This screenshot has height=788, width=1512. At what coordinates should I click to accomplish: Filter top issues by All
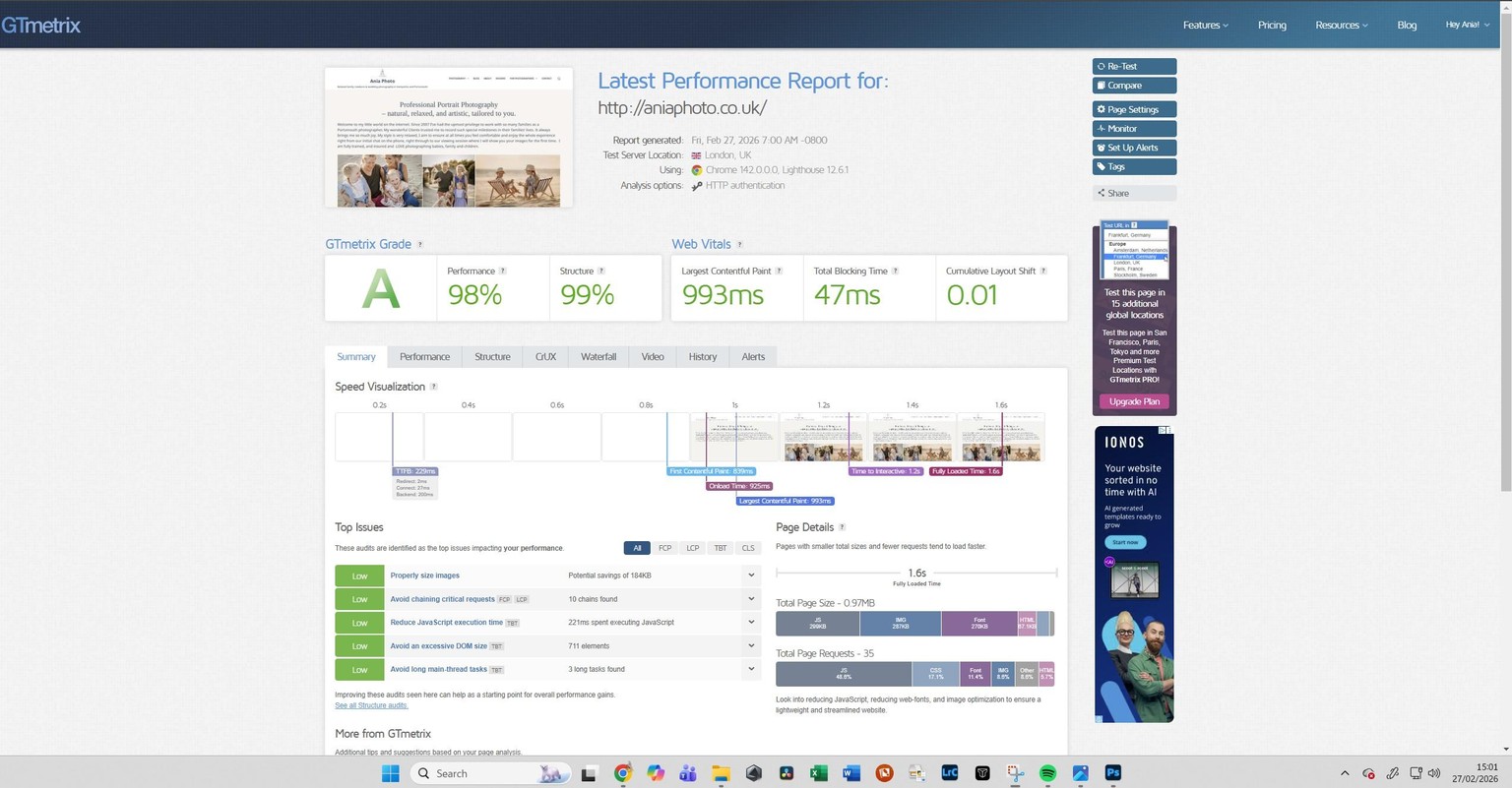637,548
